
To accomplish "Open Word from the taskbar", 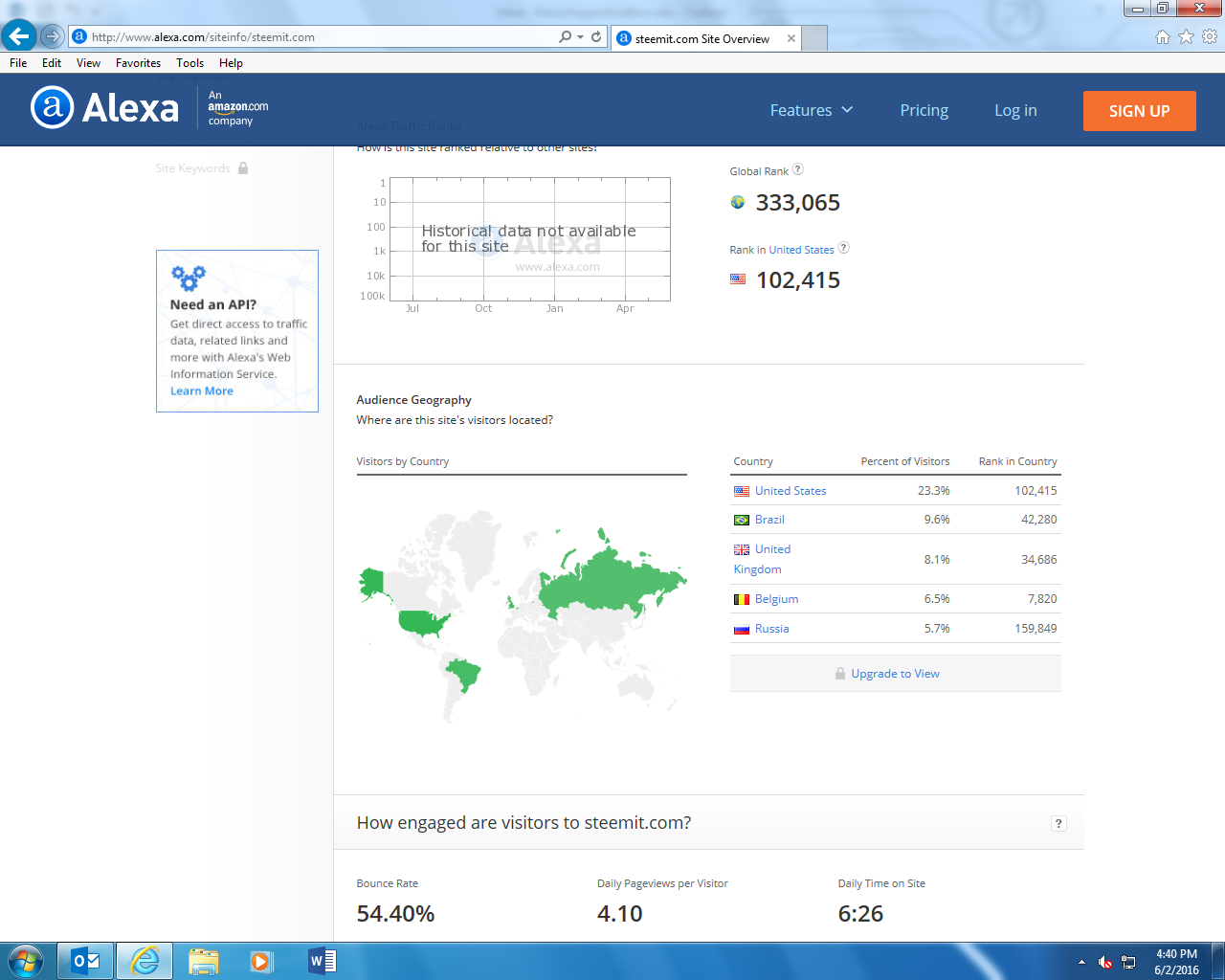I will (322, 961).
